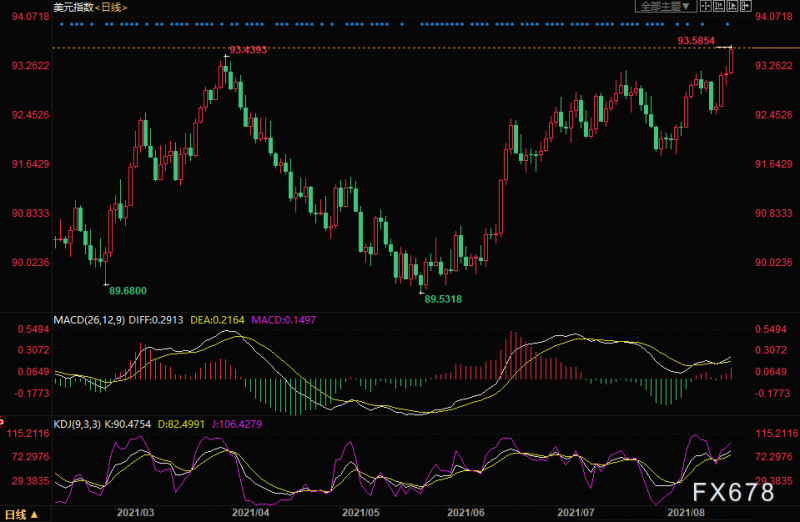Click the 89.5318 low price label
The height and width of the screenshot is (522, 800).
click(444, 298)
